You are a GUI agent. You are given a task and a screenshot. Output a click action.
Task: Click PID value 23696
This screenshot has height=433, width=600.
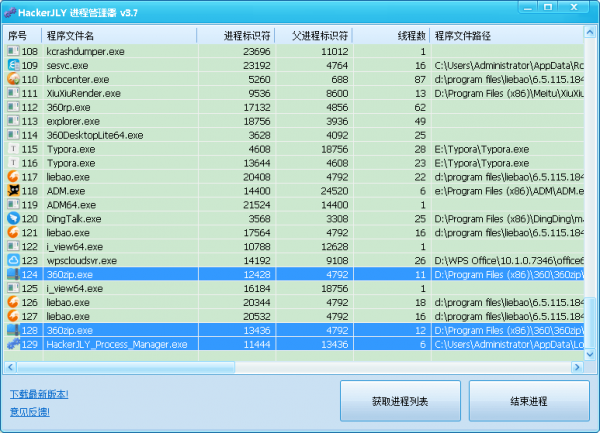pos(257,51)
